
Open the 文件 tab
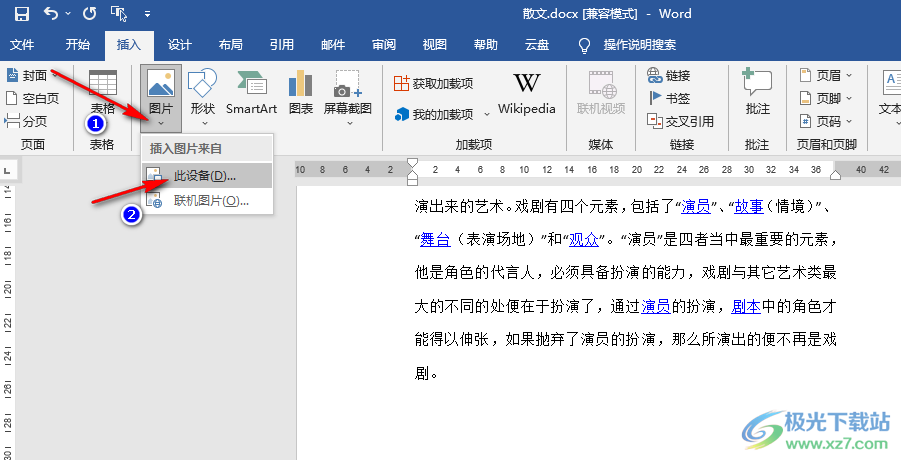coord(22,45)
